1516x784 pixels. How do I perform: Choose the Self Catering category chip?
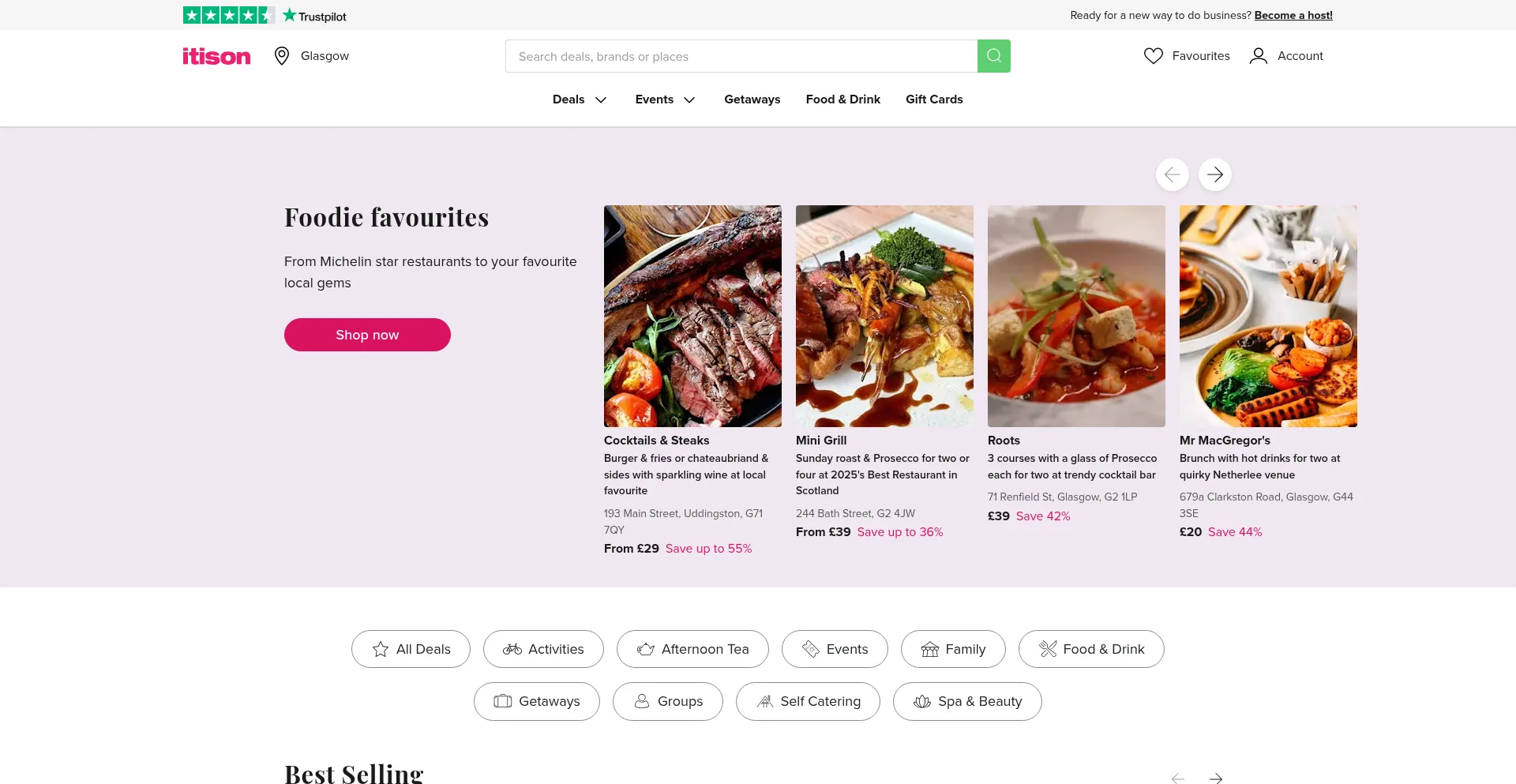coord(808,701)
